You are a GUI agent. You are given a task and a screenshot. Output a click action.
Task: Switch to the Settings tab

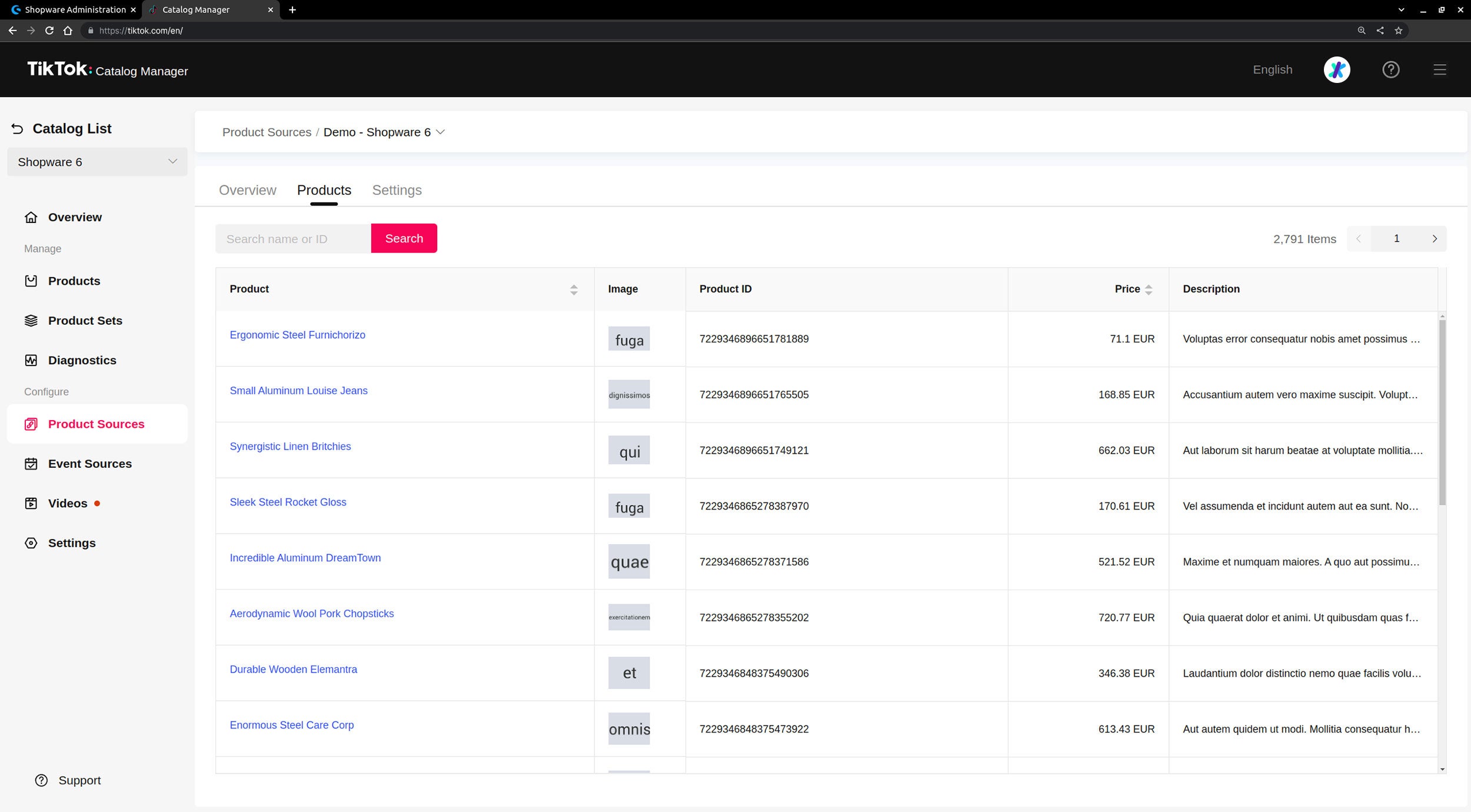click(397, 190)
